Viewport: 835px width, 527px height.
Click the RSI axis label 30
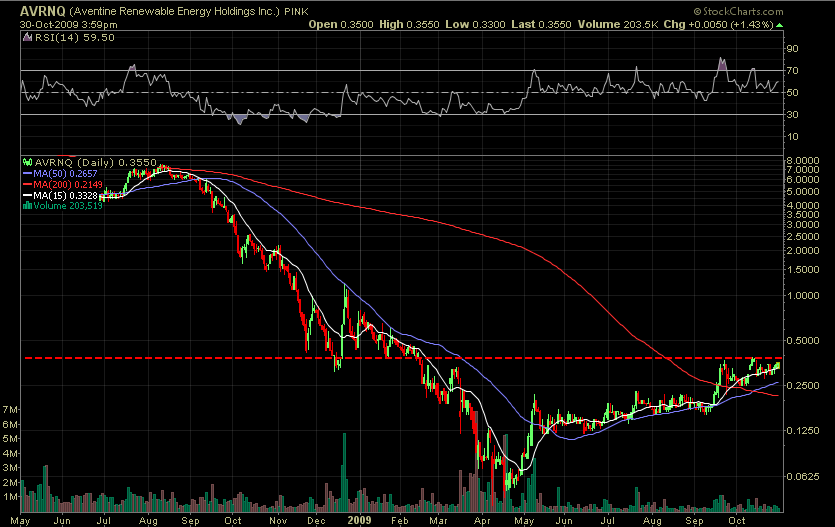[792, 114]
